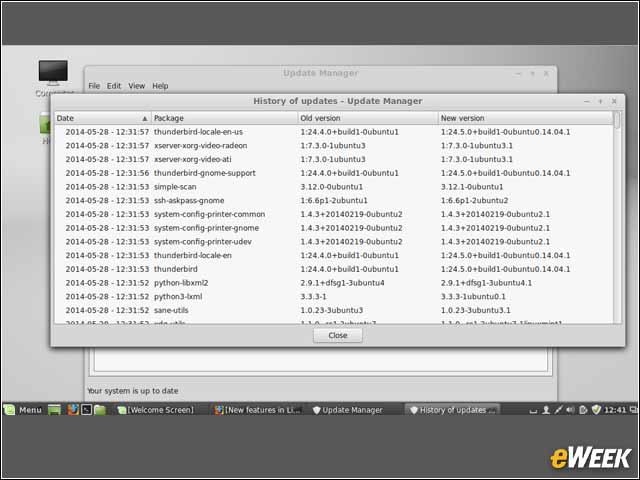Open the Computer desktop icon
Image resolution: width=640 pixels, height=480 pixels.
tap(53, 78)
